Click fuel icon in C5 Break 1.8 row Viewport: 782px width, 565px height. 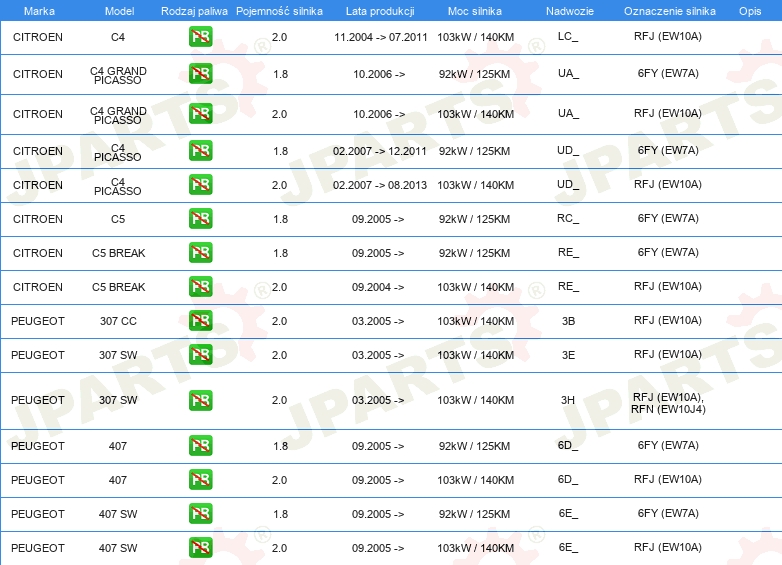click(200, 252)
